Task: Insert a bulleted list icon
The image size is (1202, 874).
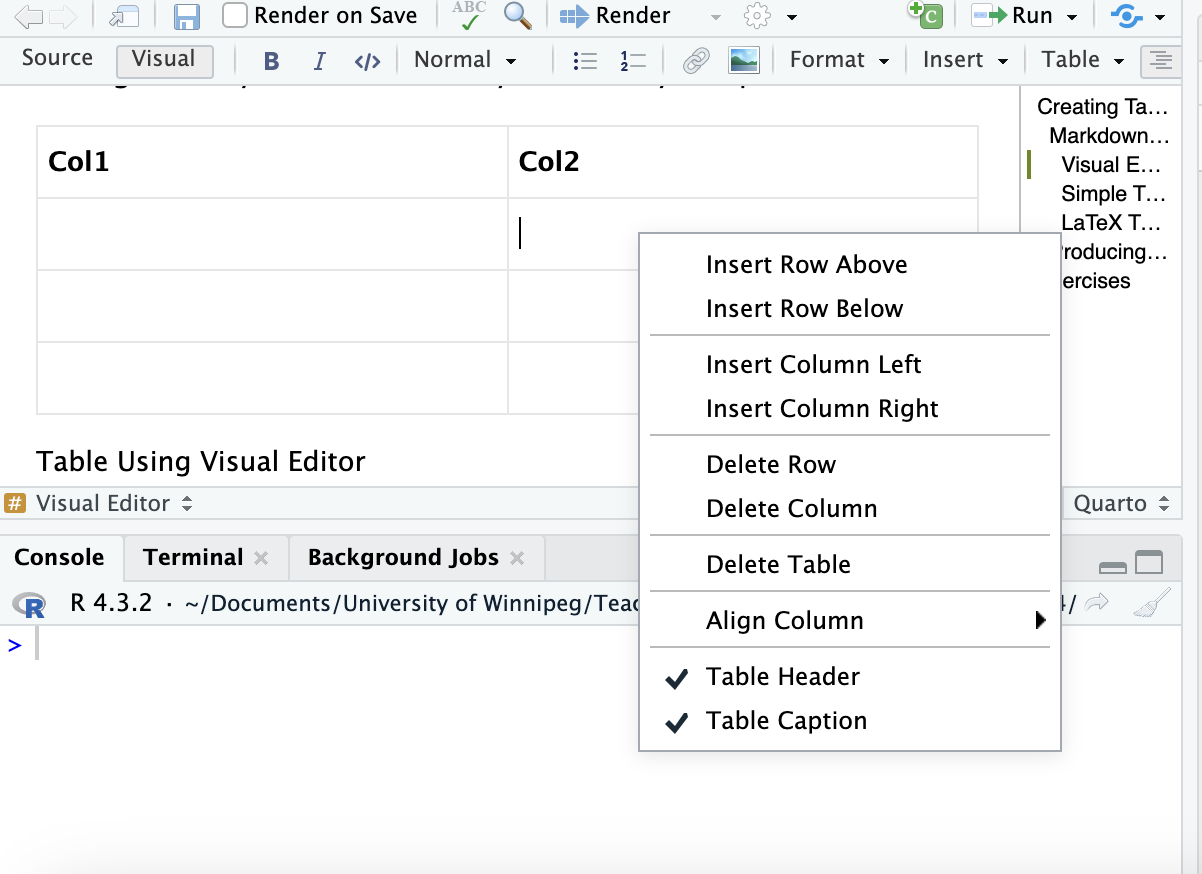Action: (x=585, y=61)
